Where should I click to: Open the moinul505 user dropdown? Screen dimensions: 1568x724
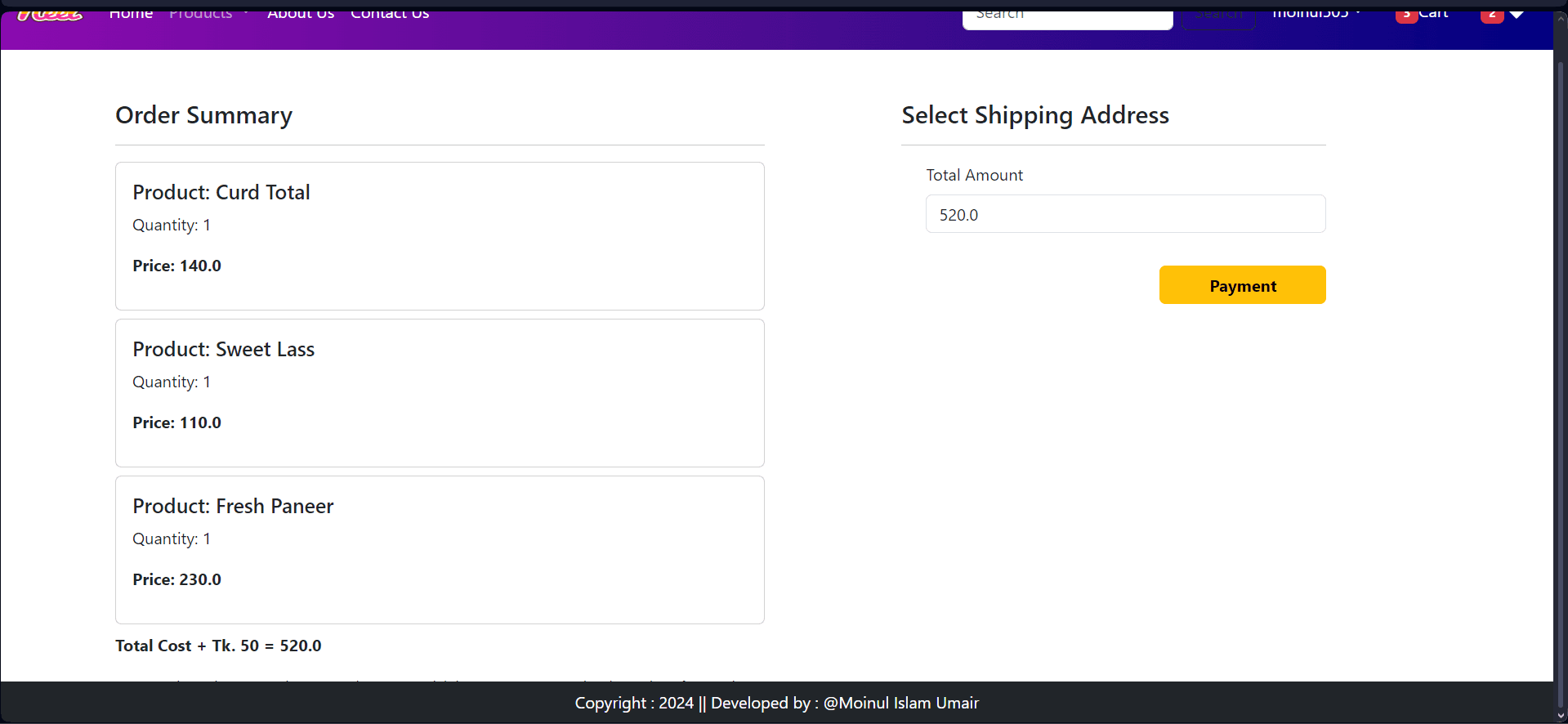click(x=1316, y=15)
